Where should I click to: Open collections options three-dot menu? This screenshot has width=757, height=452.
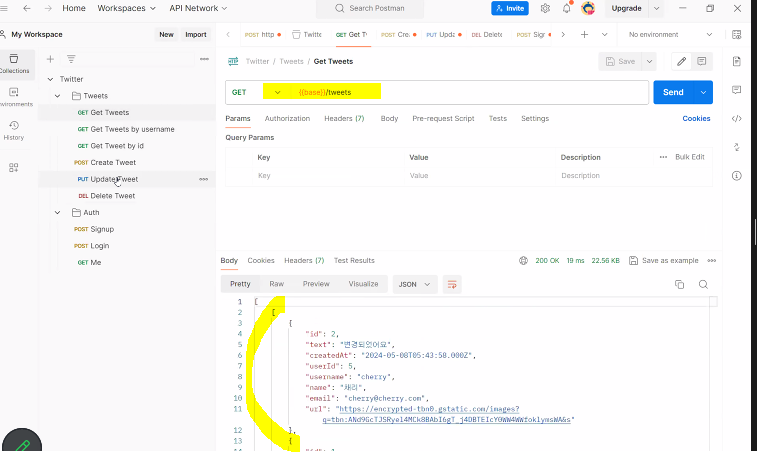[204, 59]
